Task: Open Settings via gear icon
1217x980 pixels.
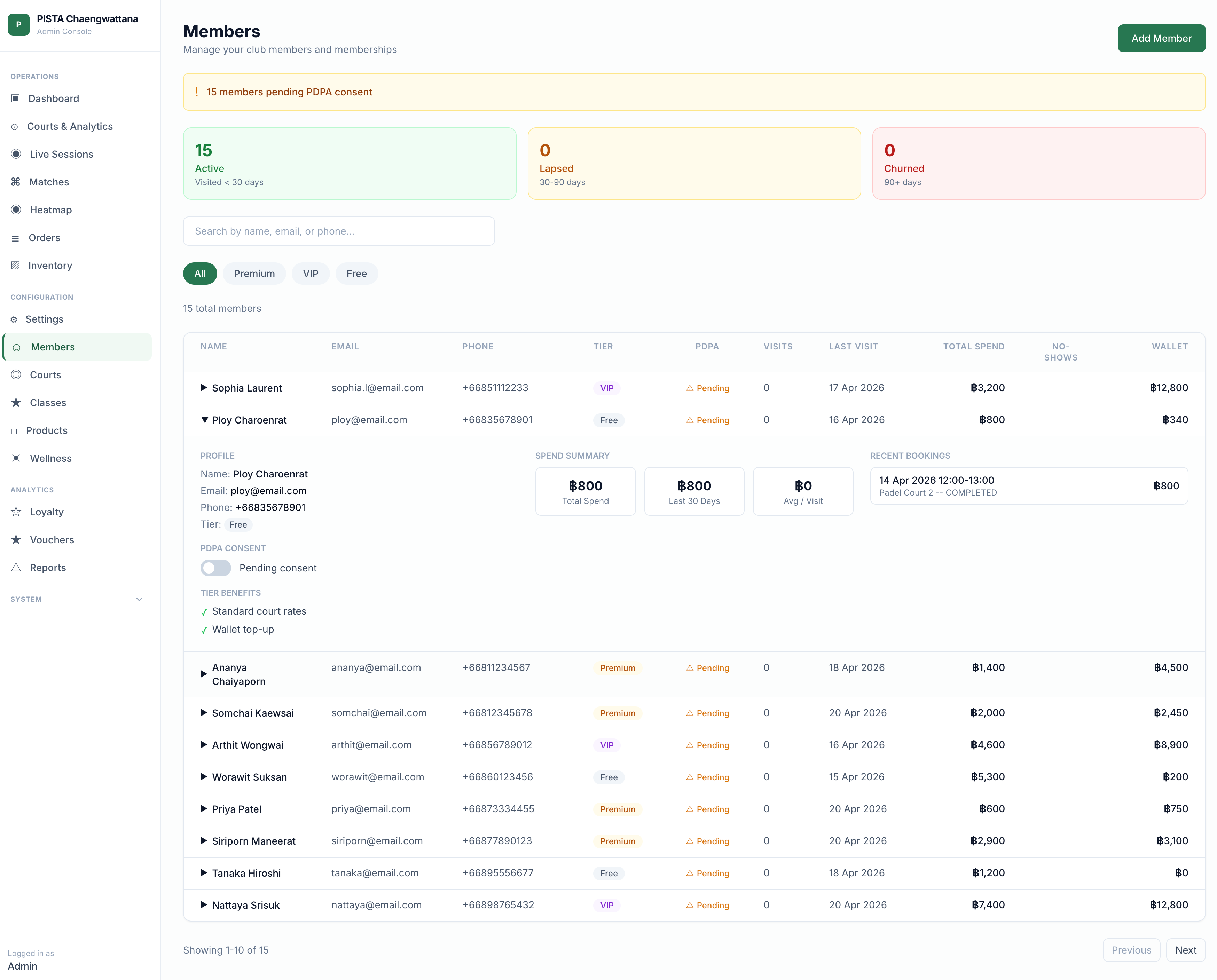Action: coord(14,319)
